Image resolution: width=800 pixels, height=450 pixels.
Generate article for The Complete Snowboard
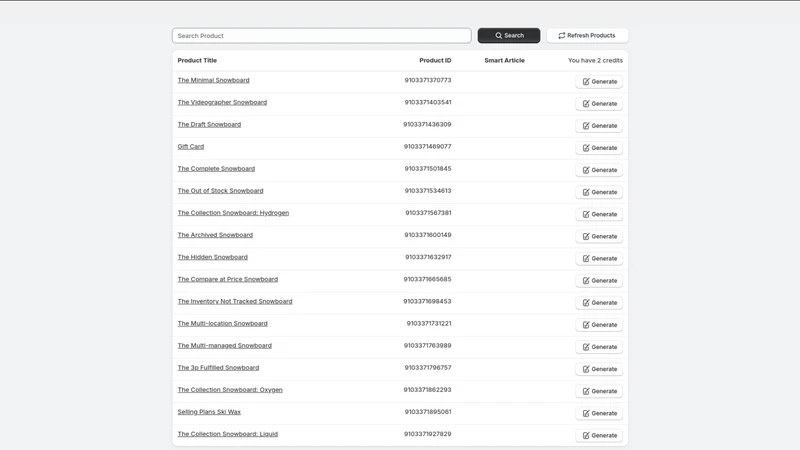point(599,170)
